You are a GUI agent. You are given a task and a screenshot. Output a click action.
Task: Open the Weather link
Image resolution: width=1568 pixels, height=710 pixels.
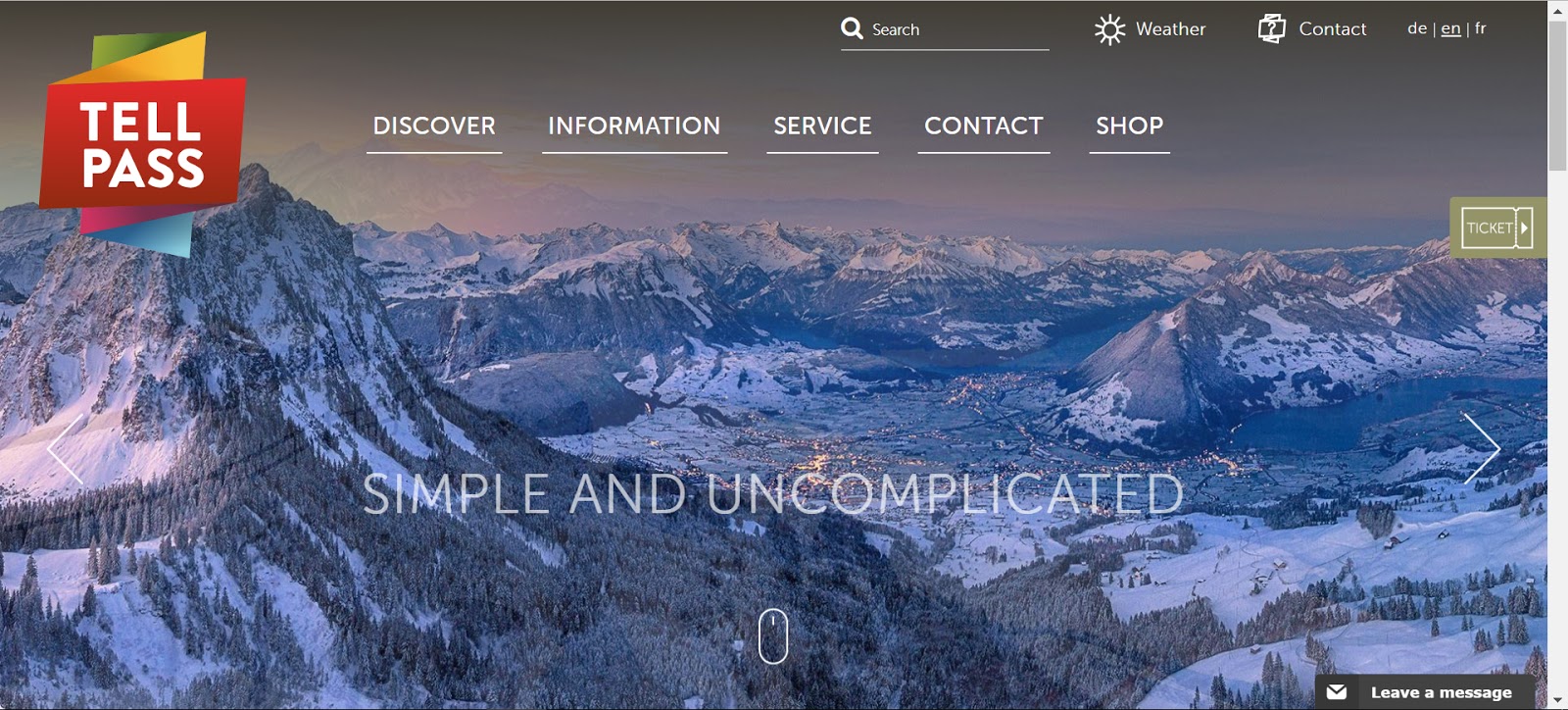pos(1170,29)
